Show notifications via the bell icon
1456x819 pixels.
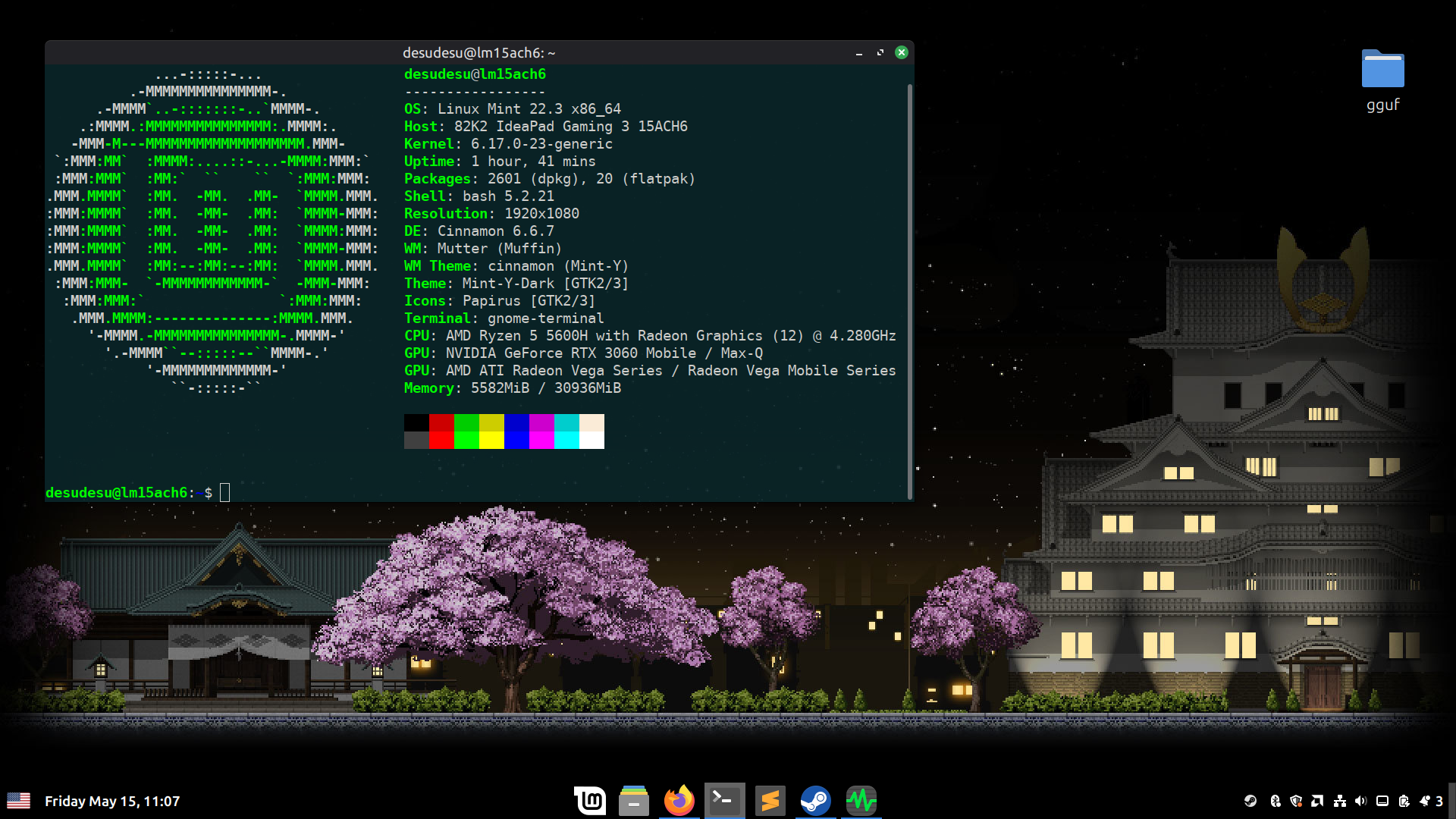pyautogui.click(x=1425, y=801)
